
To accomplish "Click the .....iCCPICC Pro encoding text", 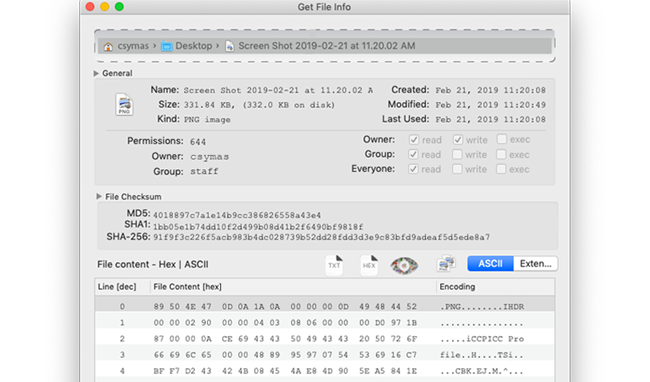I will click(482, 339).
